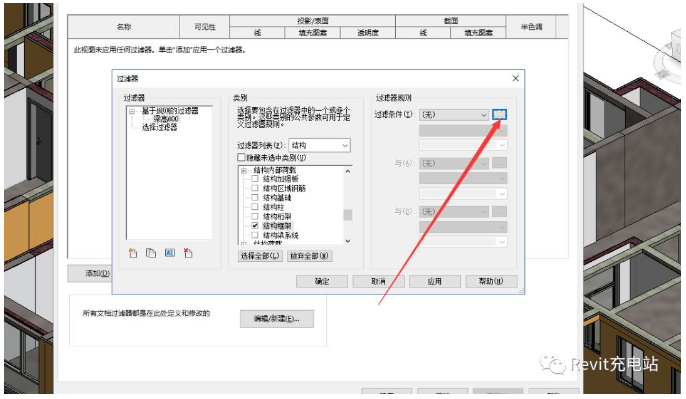Click the 应用 button
686x399 pixels.
click(434, 281)
